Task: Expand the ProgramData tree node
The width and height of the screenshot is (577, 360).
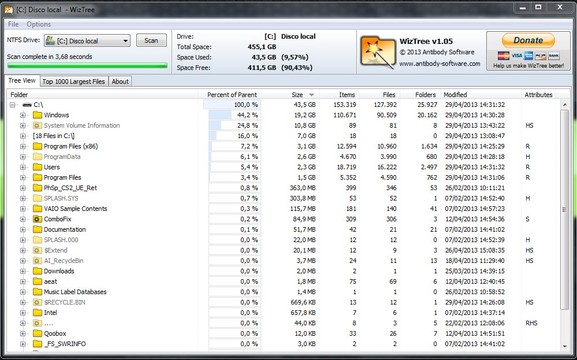Action: pyautogui.click(x=23, y=157)
